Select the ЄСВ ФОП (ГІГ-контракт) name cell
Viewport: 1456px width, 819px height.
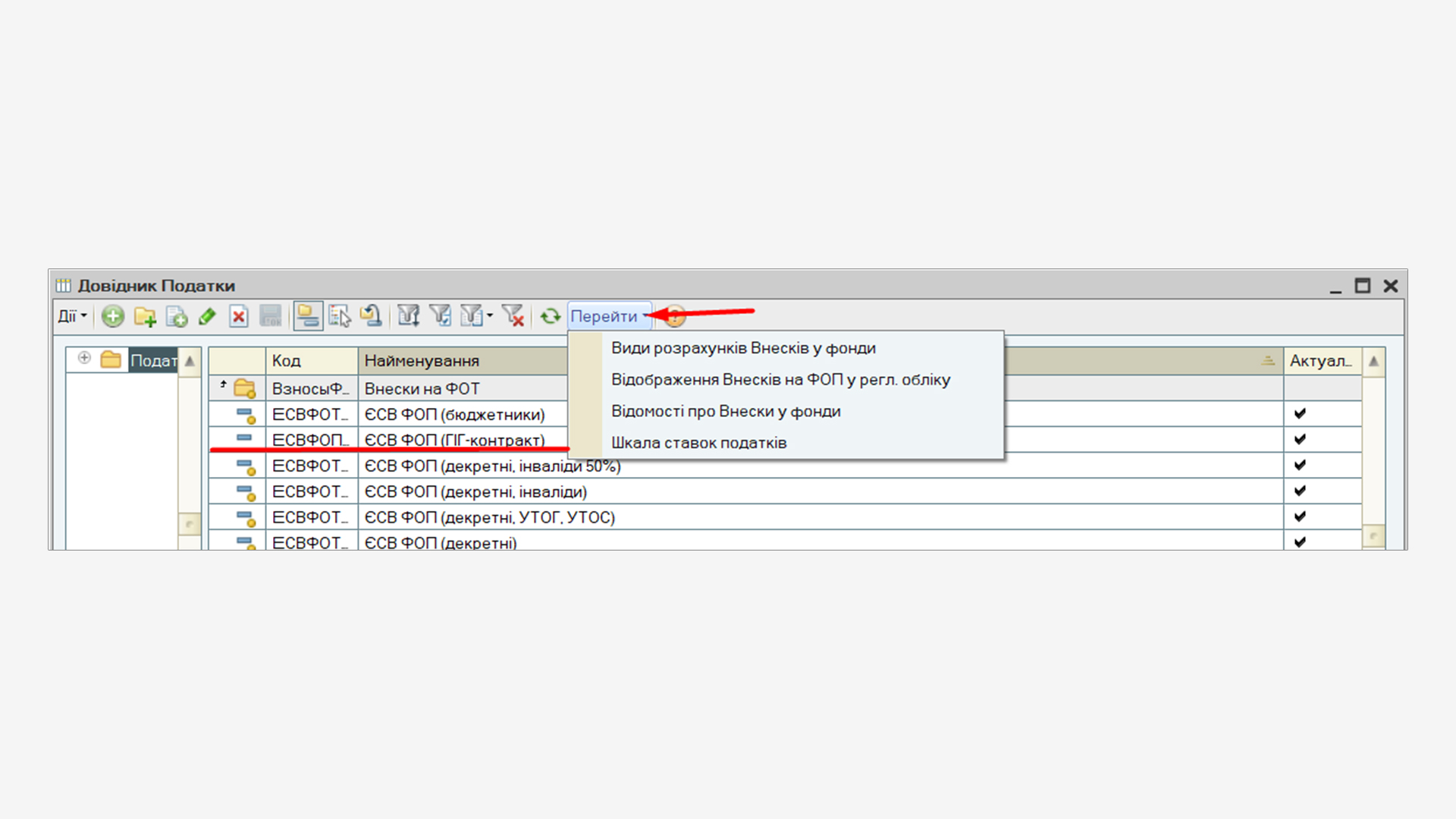[463, 440]
